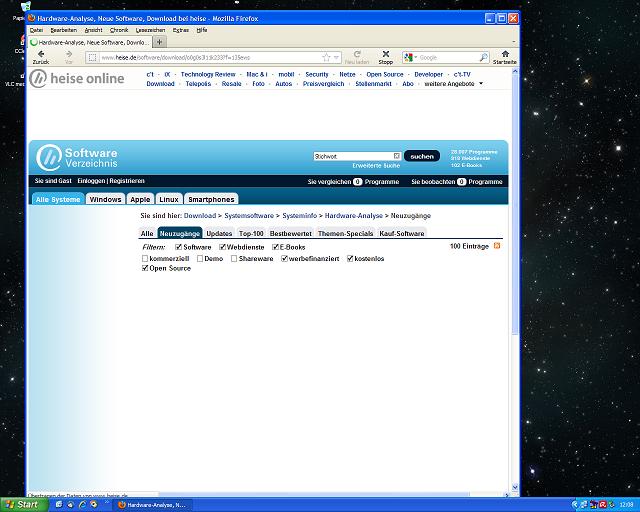This screenshot has height=512, width=640.
Task: Open the Updates tab
Action: [x=219, y=234]
